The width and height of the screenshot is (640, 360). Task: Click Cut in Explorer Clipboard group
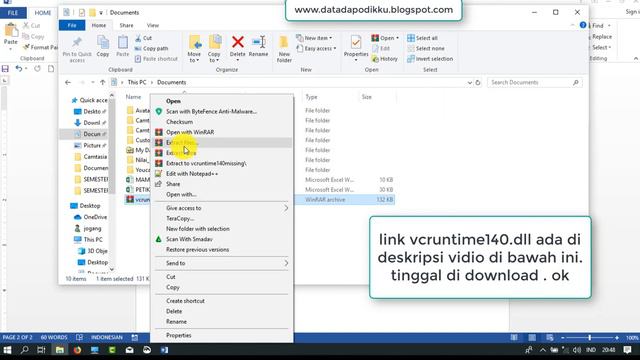click(143, 38)
